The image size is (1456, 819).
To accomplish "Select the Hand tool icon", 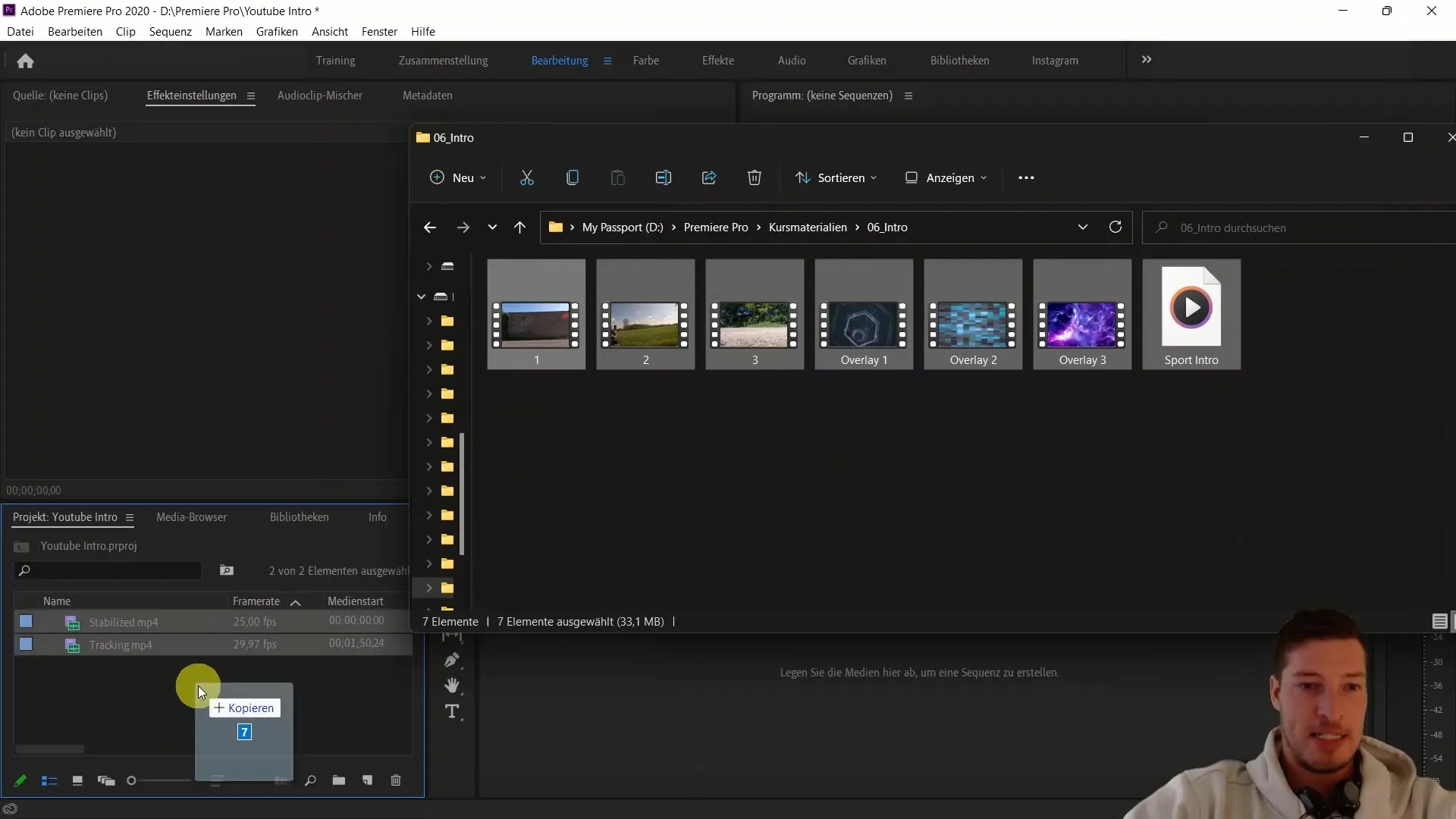I will tap(453, 685).
